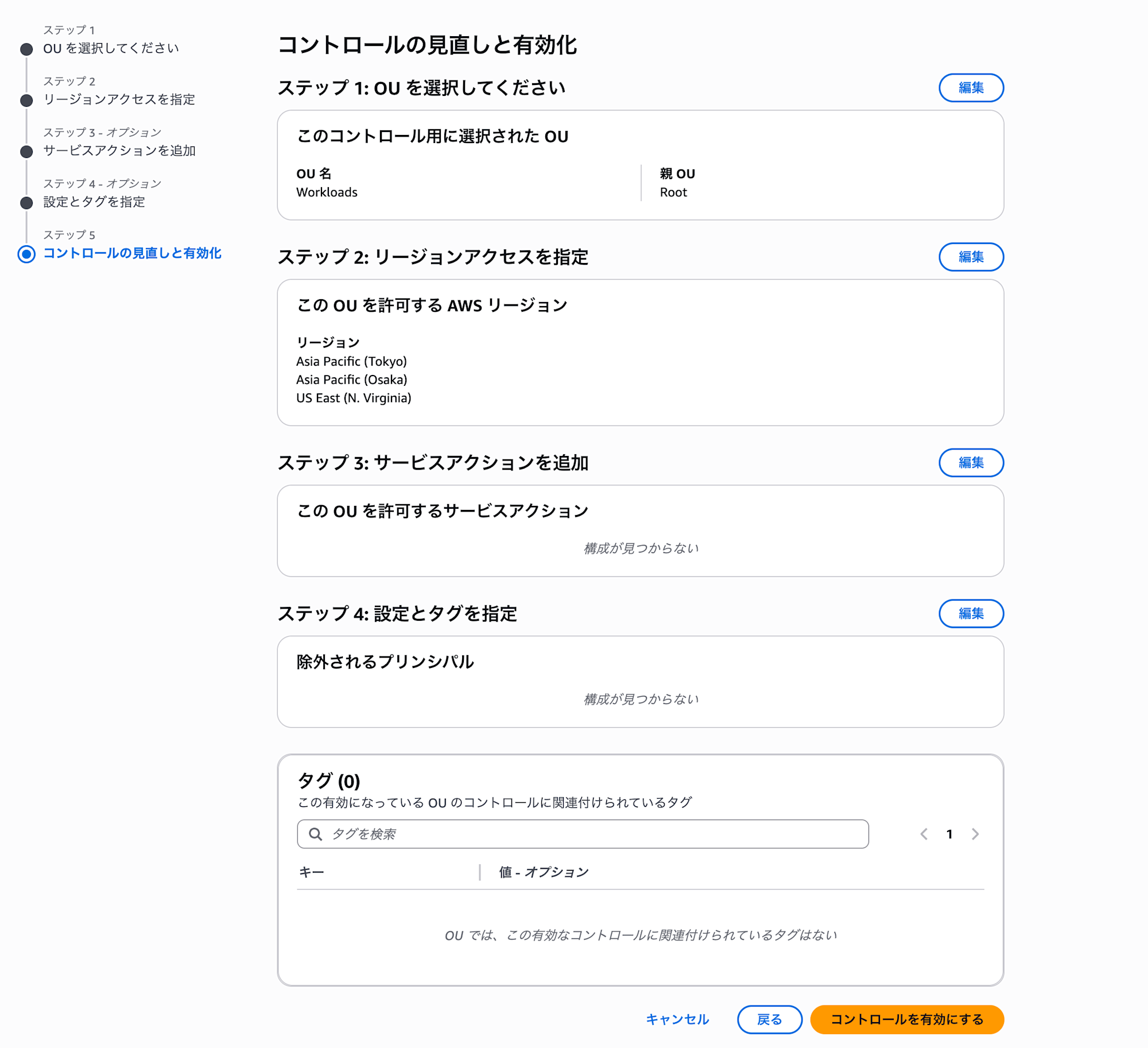
Task: Click 編集 beside 設定とタグを指定
Action: point(971,613)
